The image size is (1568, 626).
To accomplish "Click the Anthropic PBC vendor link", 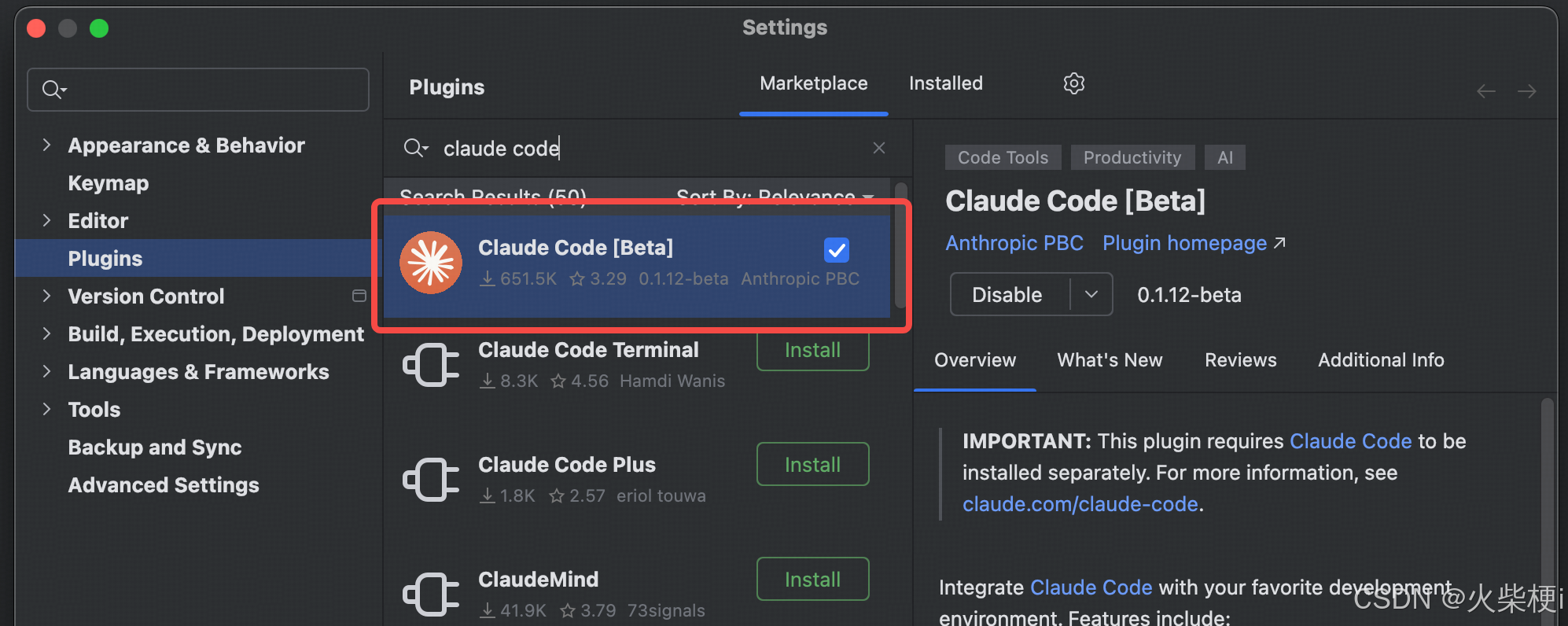I will pyautogui.click(x=1014, y=243).
